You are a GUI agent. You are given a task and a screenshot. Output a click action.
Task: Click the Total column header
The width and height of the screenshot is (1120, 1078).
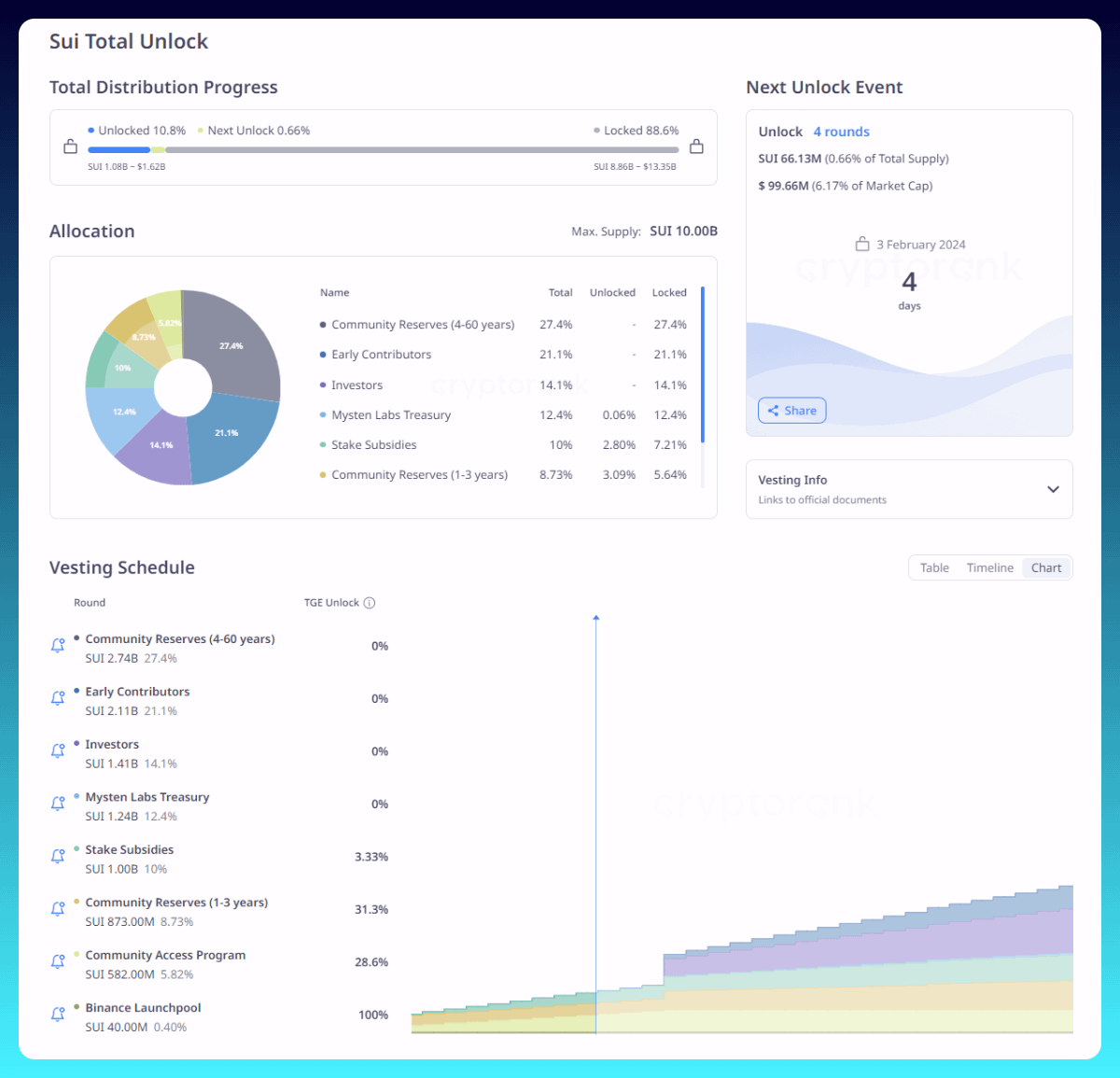[x=560, y=293]
